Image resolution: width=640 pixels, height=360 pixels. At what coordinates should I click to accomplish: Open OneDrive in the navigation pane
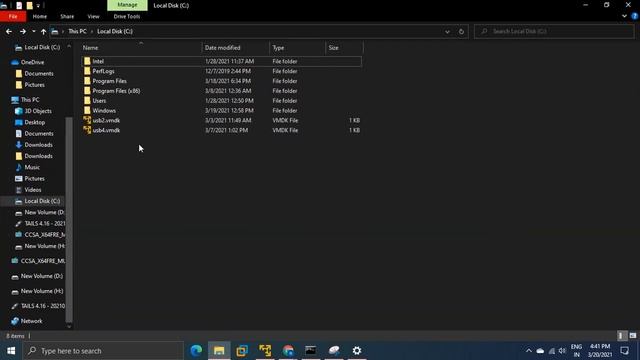(32, 62)
